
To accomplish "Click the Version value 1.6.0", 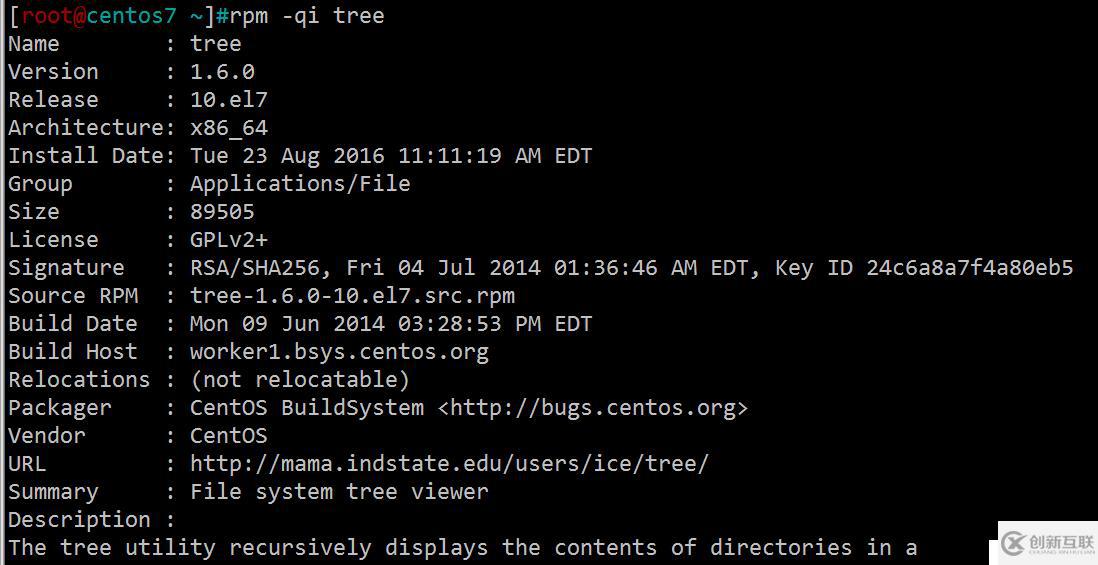I will (x=222, y=71).
